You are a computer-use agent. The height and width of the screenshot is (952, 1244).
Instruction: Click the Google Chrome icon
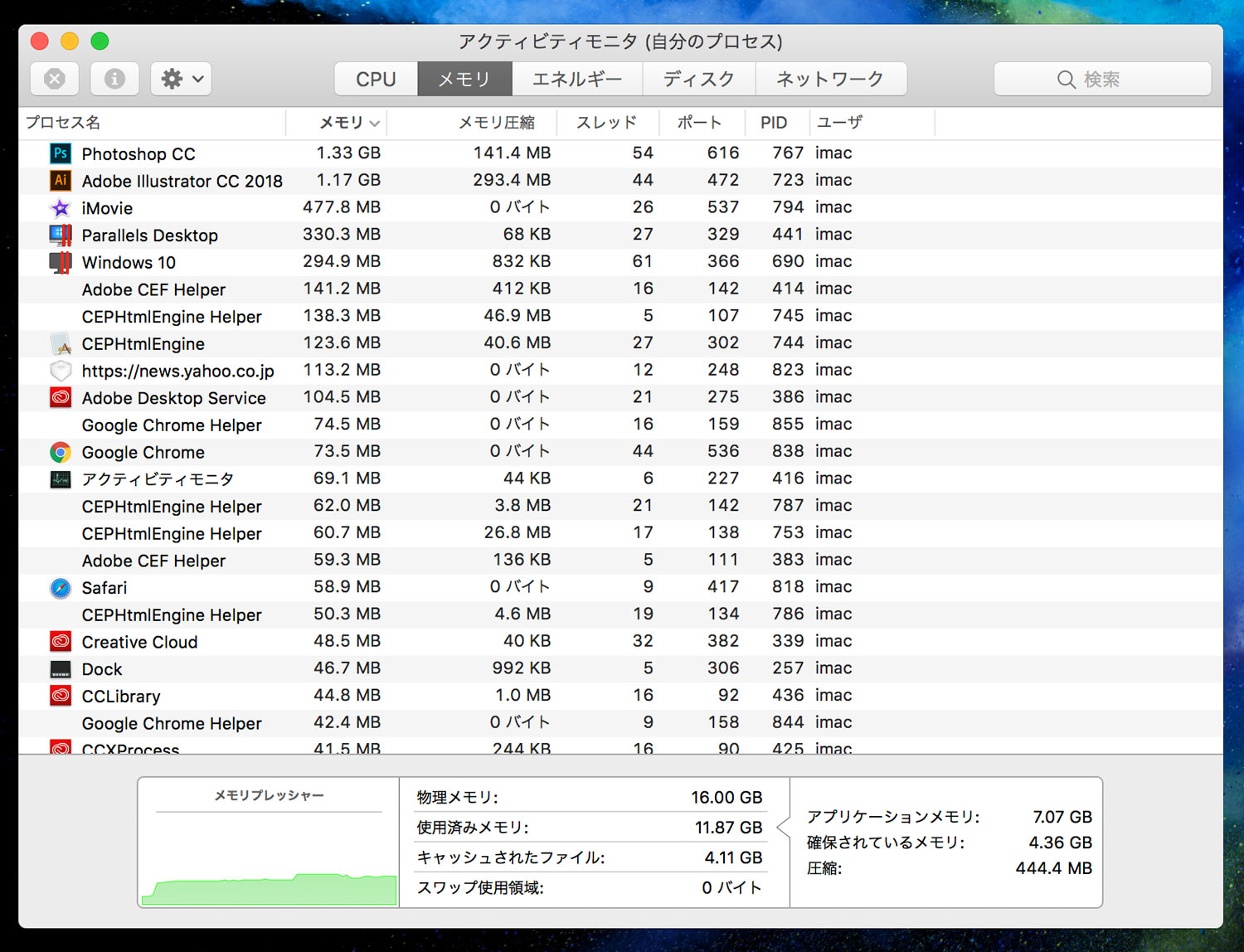[61, 452]
